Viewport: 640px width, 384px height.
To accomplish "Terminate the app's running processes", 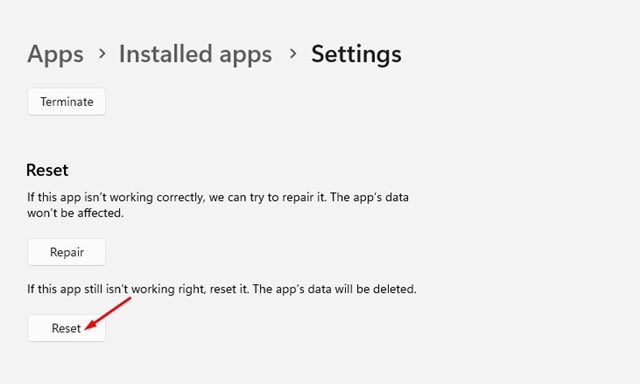I will pyautogui.click(x=67, y=102).
